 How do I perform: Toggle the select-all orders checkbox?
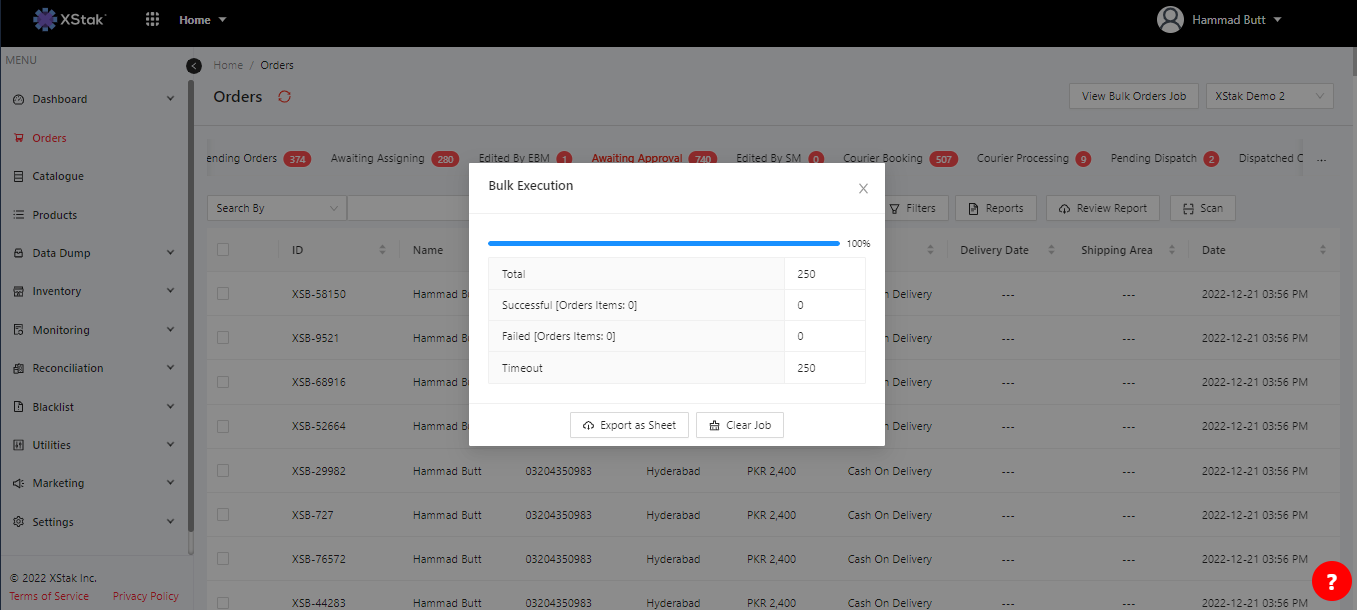223,250
